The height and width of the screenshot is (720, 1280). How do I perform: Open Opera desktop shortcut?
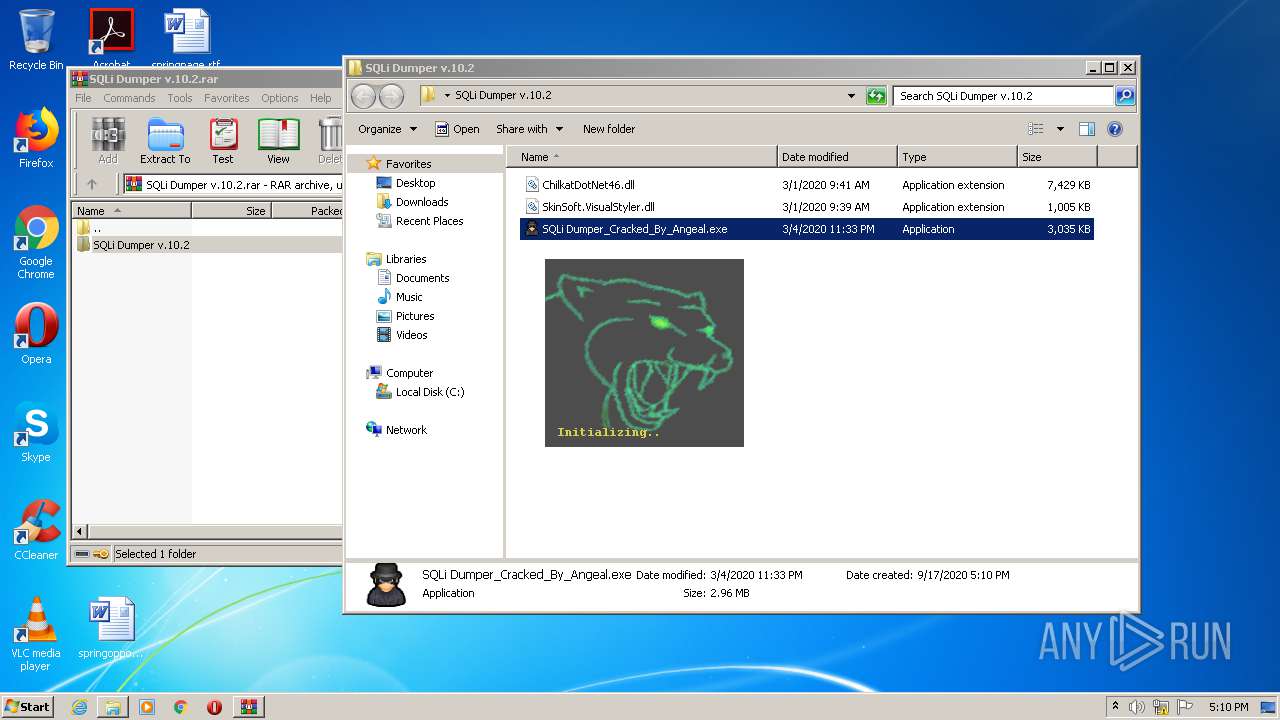click(36, 334)
